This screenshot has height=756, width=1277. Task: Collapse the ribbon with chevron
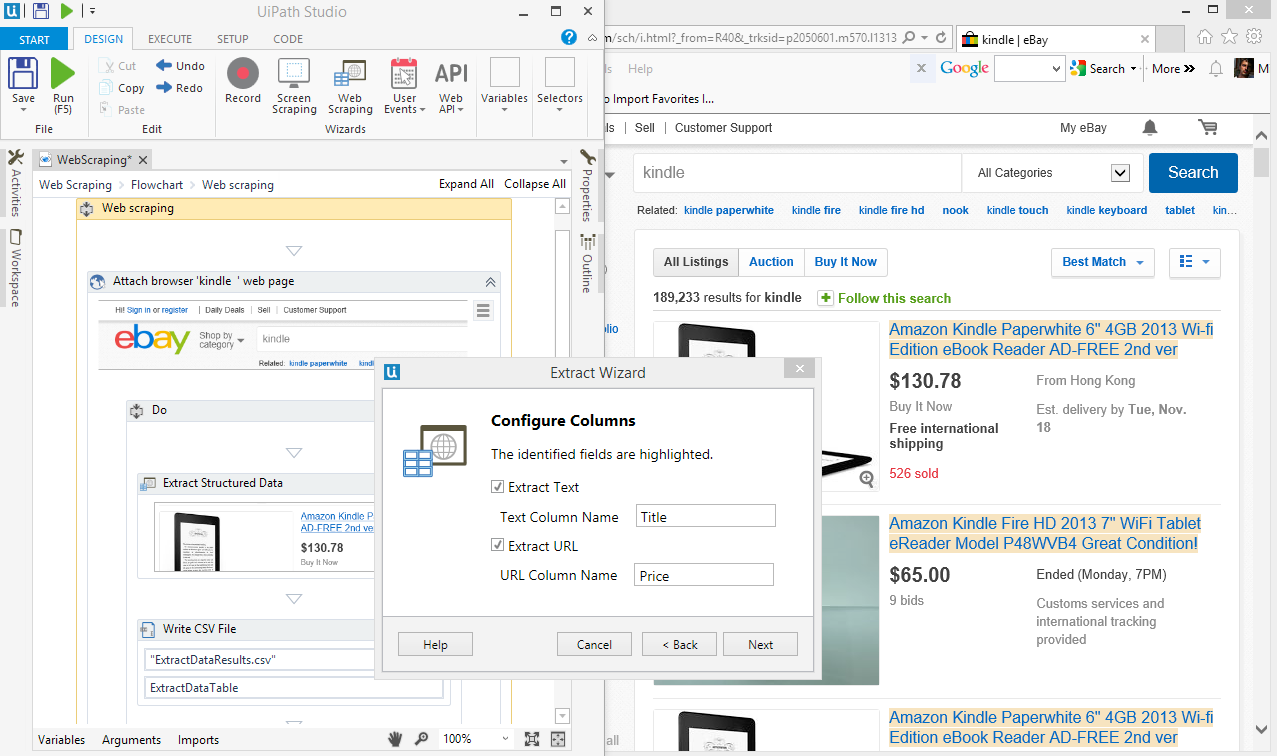pos(592,38)
